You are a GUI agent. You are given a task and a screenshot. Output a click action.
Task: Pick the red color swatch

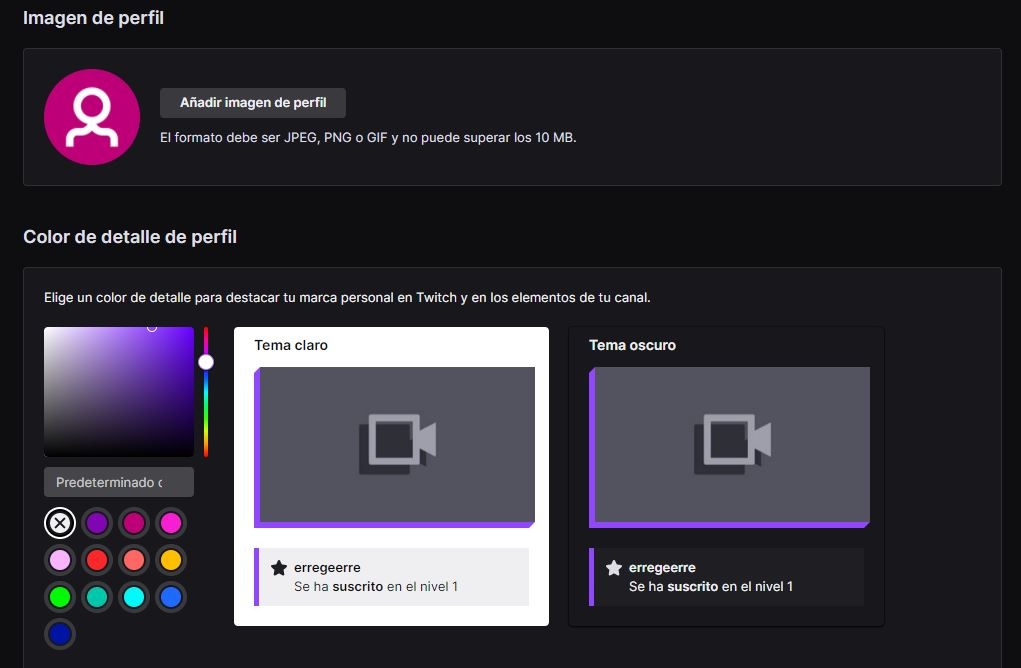coord(97,559)
